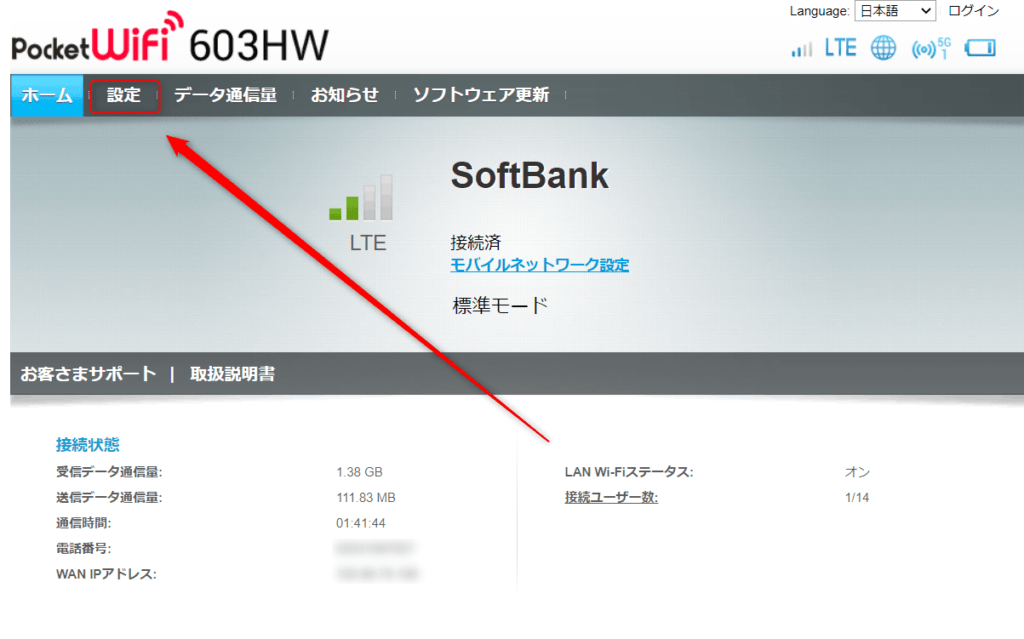1024x639 pixels.
Task: Click the Language: label
Action: pyautogui.click(x=819, y=11)
